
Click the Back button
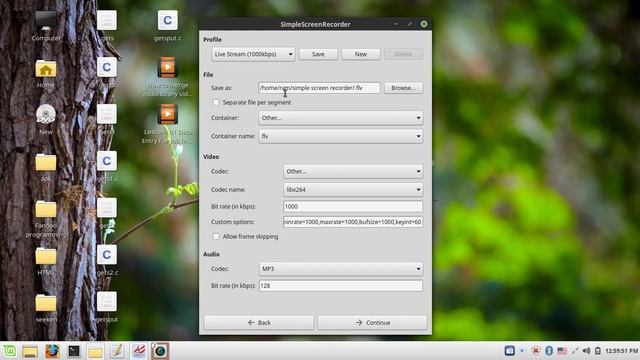(259, 322)
